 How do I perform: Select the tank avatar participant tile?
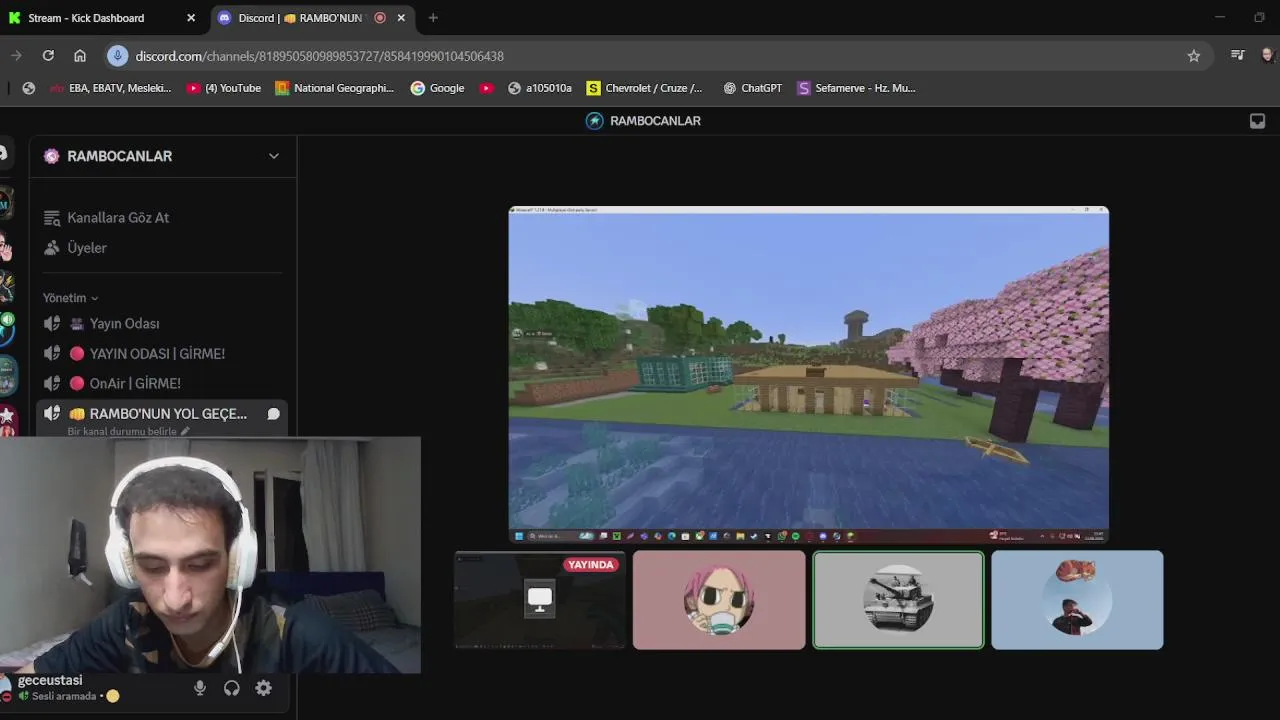point(898,600)
